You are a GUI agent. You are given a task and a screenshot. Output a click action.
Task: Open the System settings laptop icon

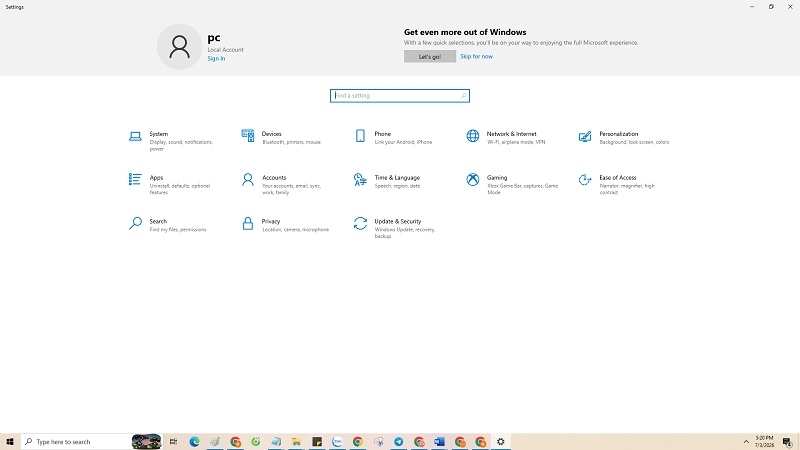(x=135, y=136)
